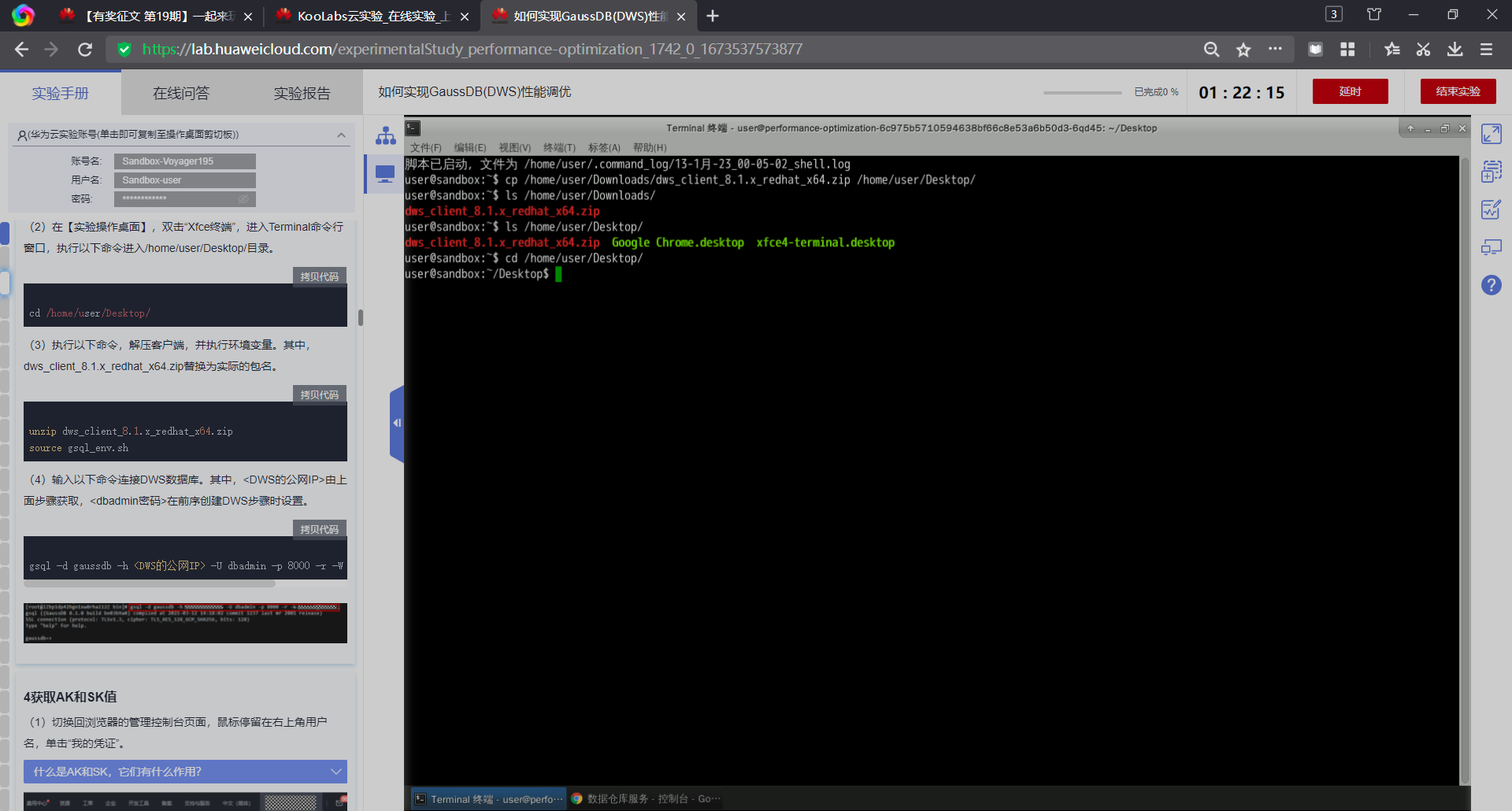Open the browser downloads panel
1512x811 pixels.
pyautogui.click(x=1455, y=50)
